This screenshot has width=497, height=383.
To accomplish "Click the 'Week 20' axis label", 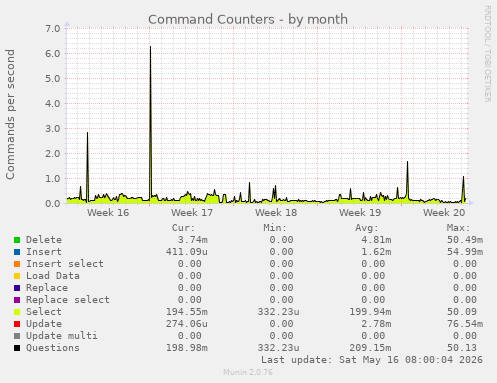I will [x=444, y=213].
